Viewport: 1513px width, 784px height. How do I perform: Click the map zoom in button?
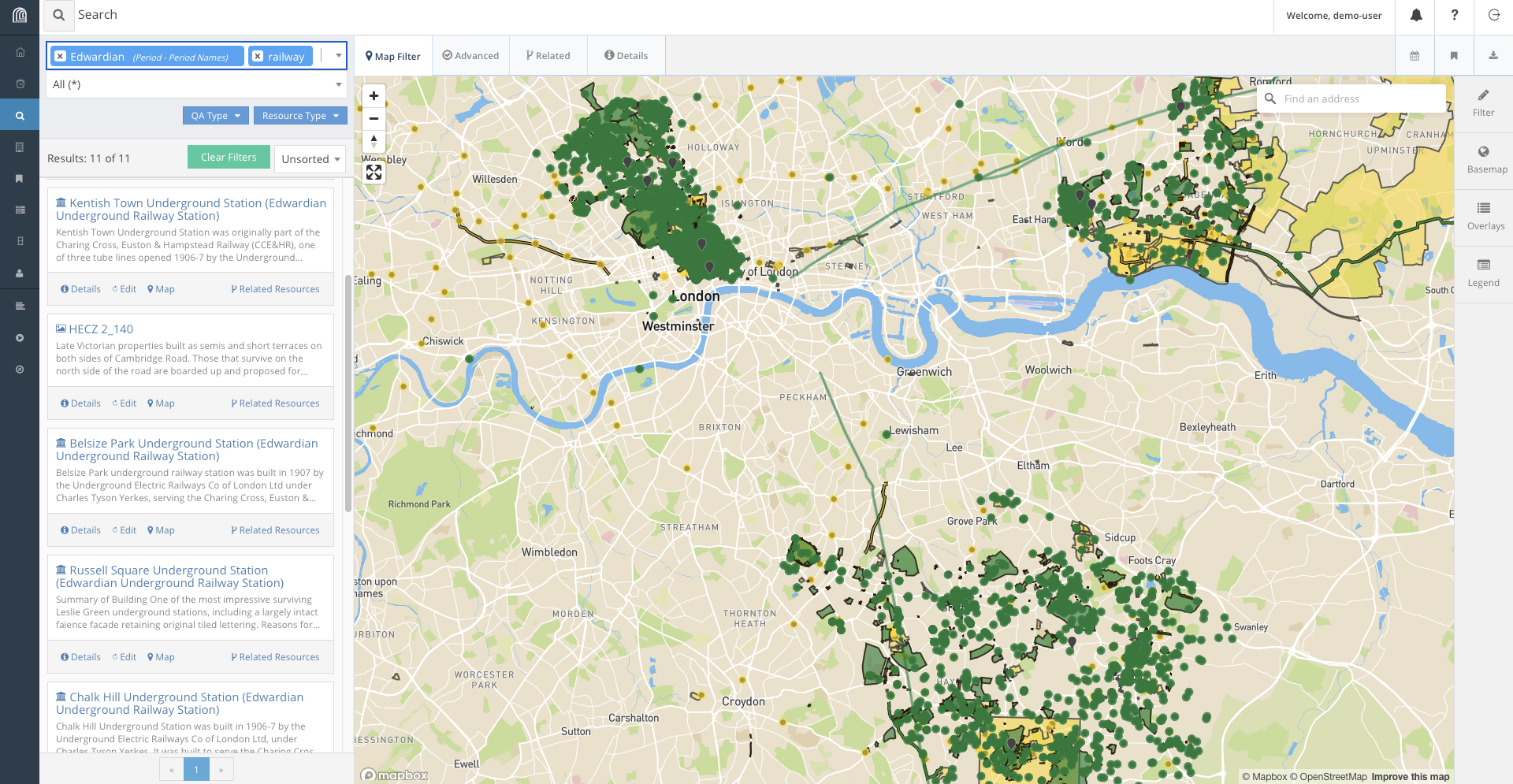point(374,96)
